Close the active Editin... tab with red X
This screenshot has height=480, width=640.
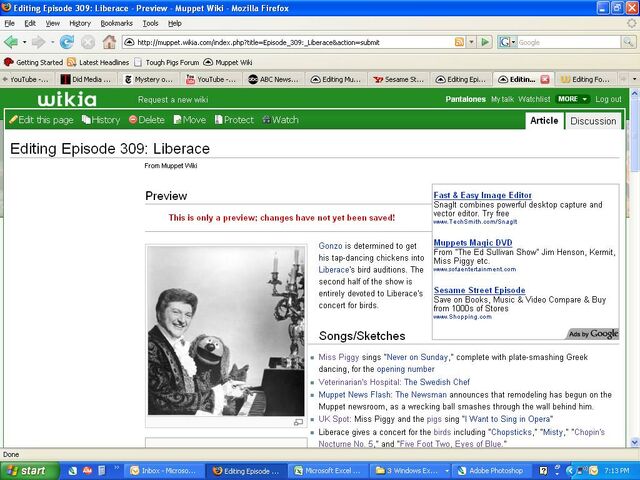click(545, 79)
